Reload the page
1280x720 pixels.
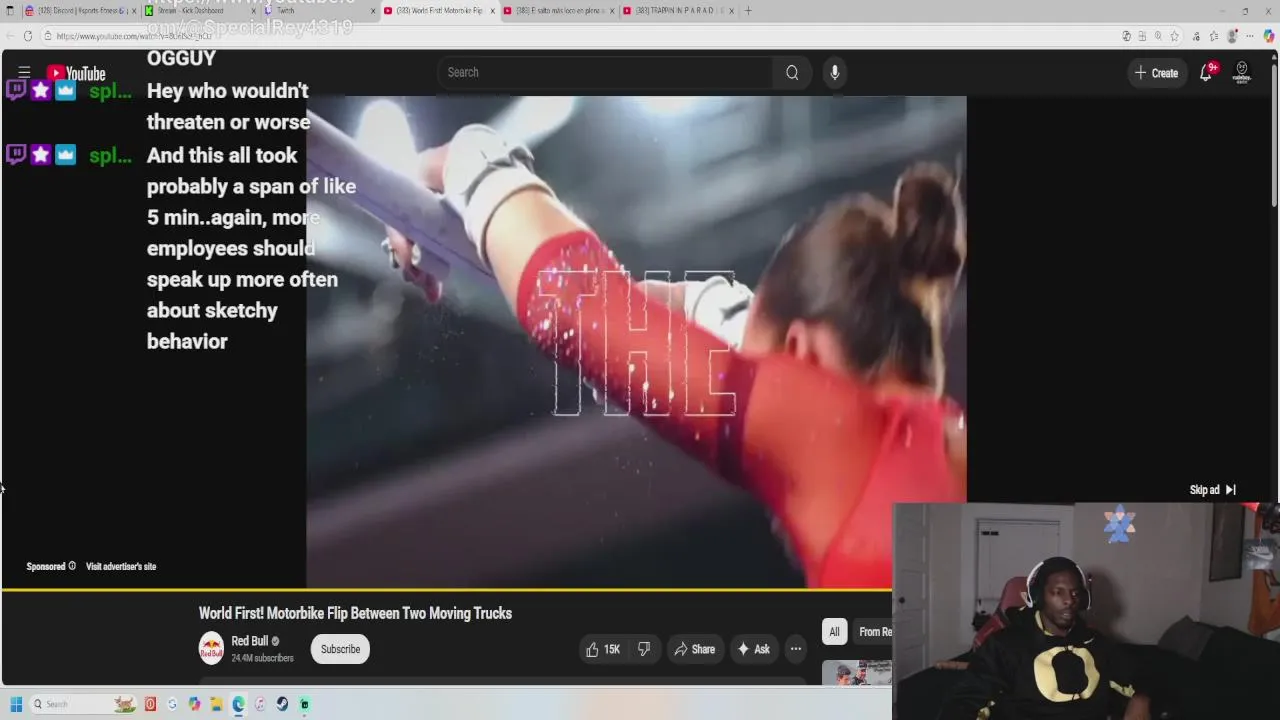tap(28, 36)
